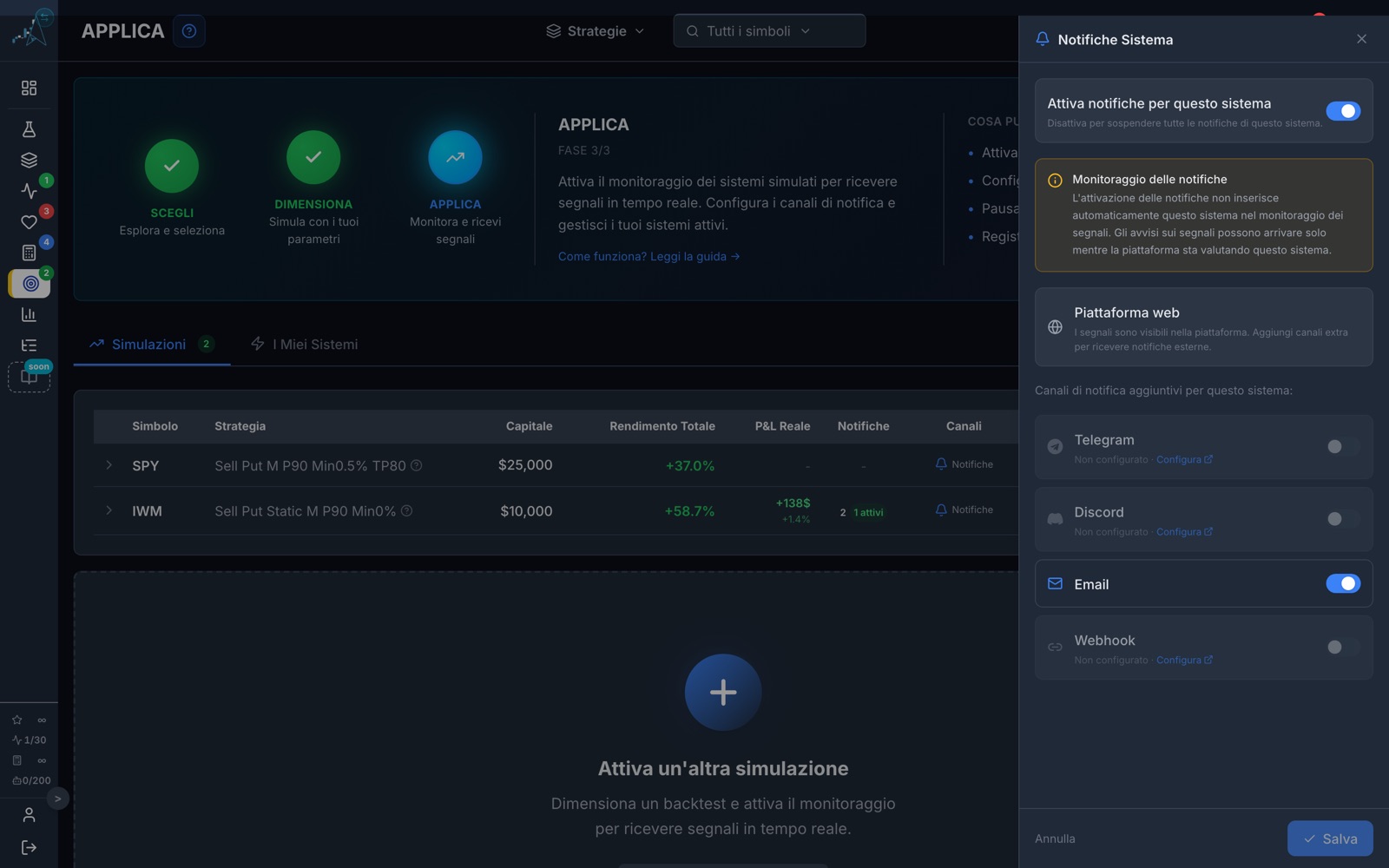This screenshot has width=1389, height=868.
Task: Expand the SPY simulation row
Action: pyautogui.click(x=109, y=465)
